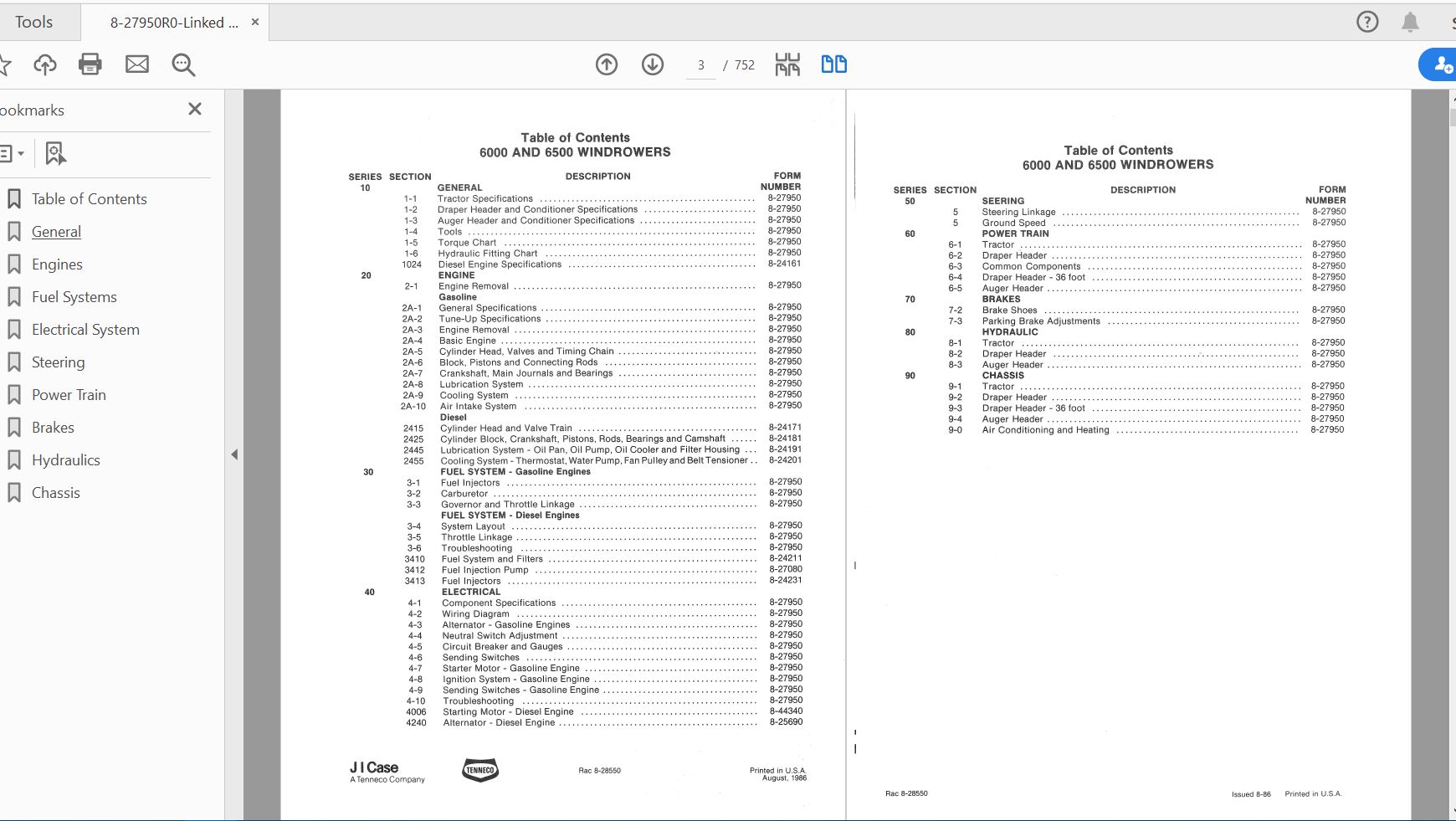Send file by email envelope icon
Viewport: 1456px width, 821px height.
pyautogui.click(x=137, y=64)
